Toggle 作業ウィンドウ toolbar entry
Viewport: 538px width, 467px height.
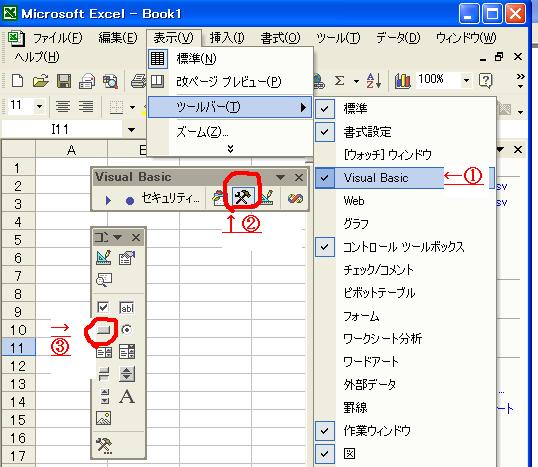pos(405,431)
